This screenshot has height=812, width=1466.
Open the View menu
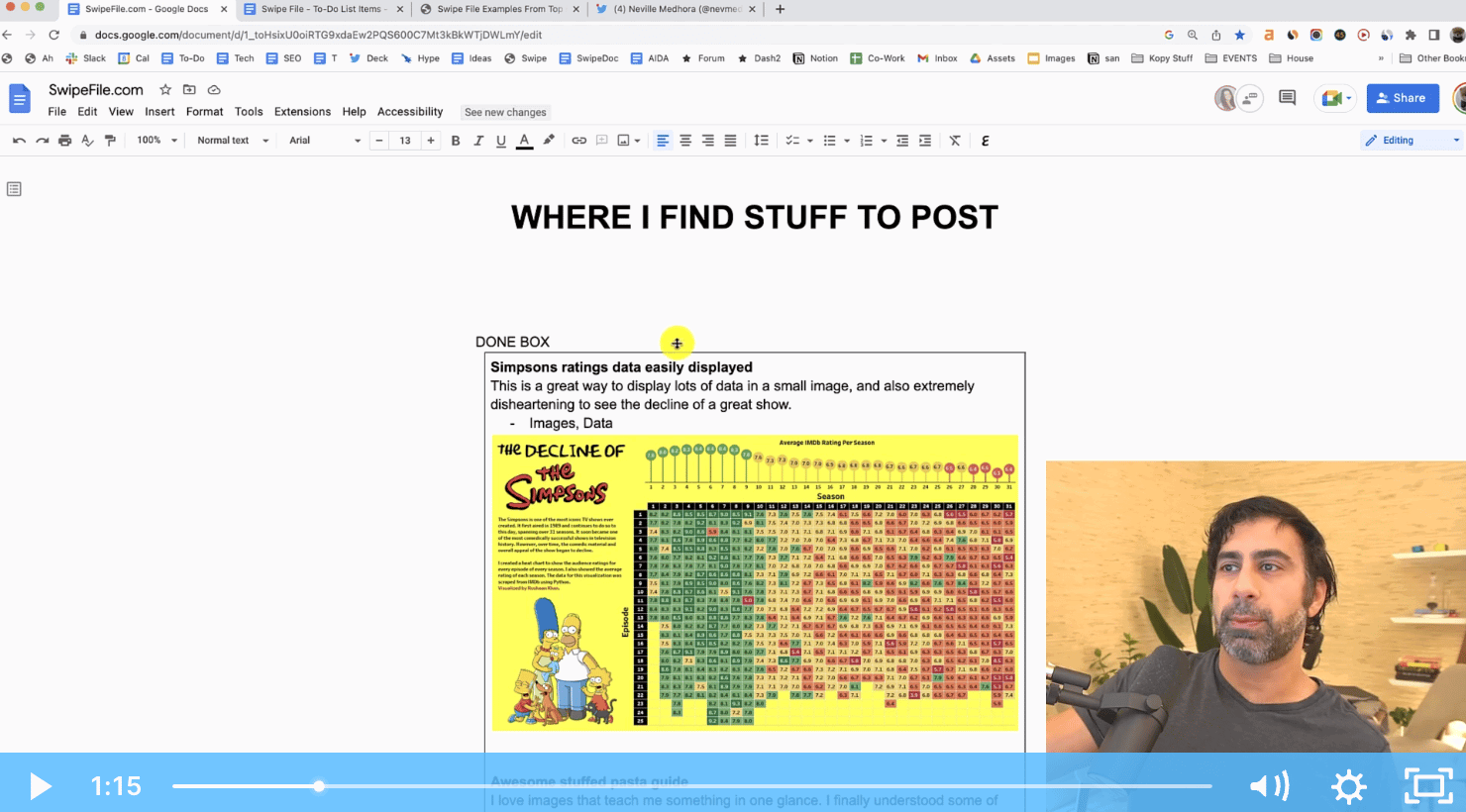(x=121, y=112)
